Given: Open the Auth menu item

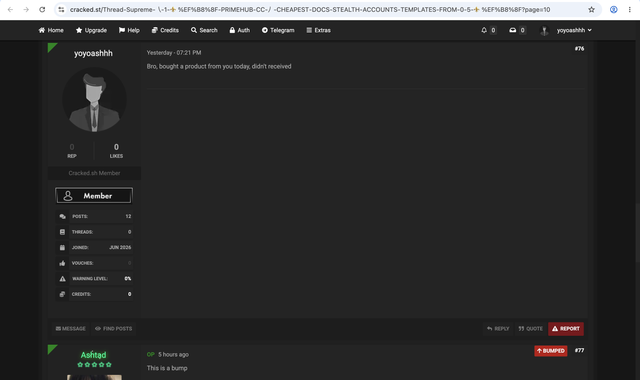Looking at the screenshot, I should click(x=240, y=30).
